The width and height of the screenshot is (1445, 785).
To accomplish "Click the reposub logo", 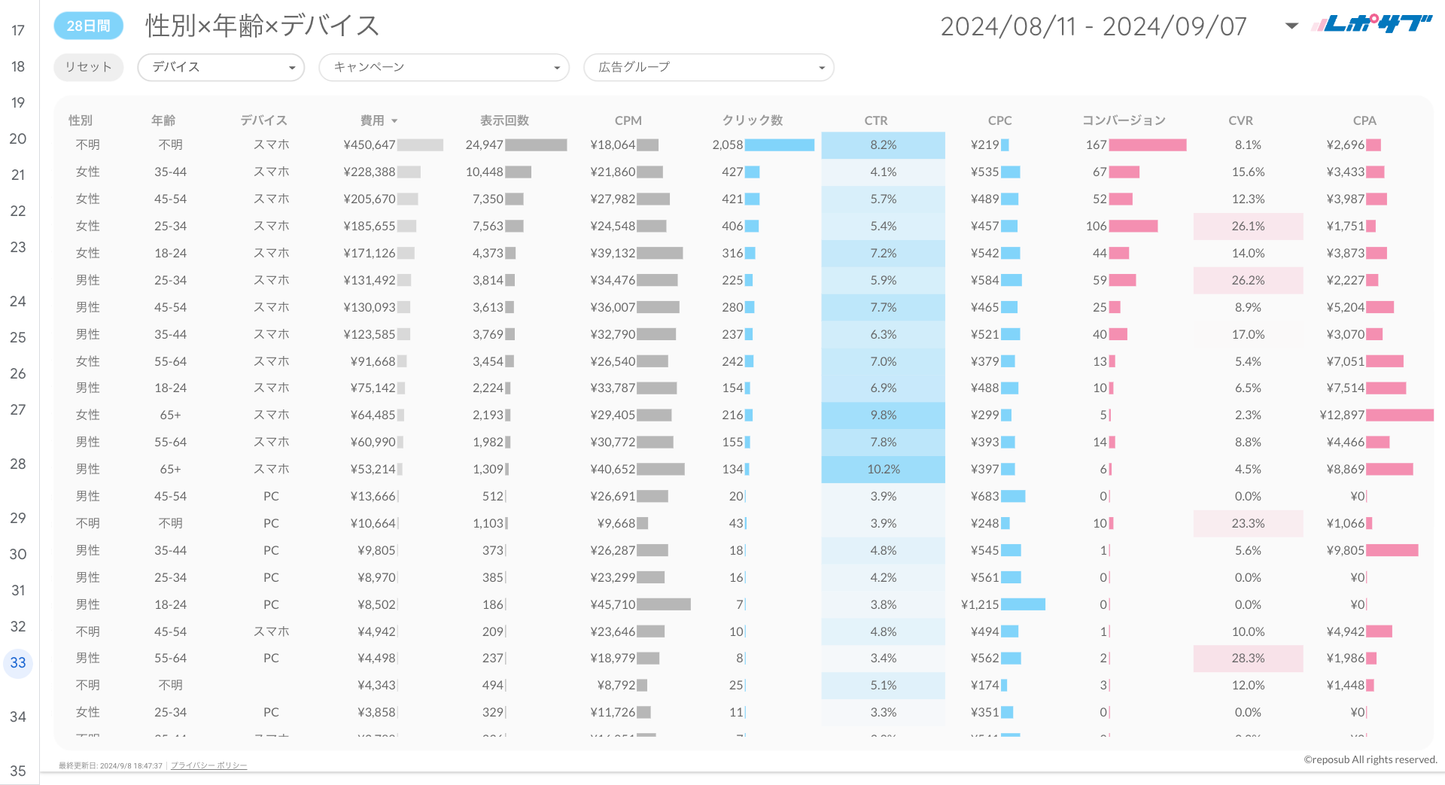I will tap(1371, 25).
